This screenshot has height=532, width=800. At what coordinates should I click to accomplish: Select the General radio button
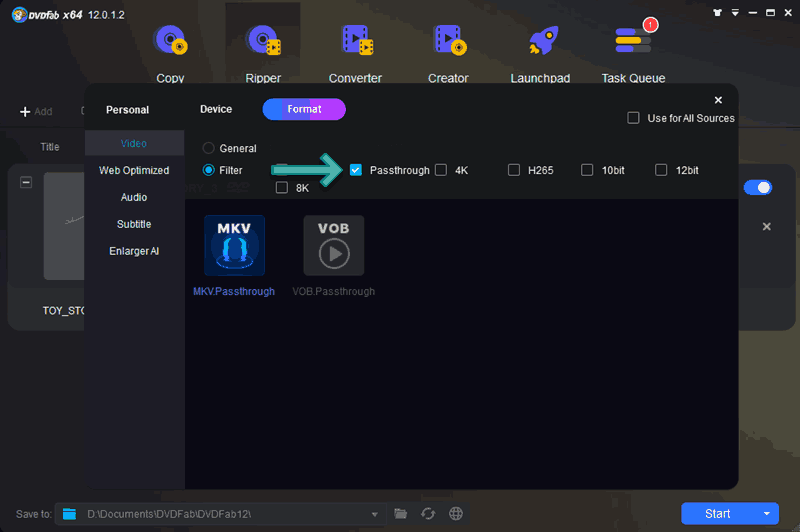[x=208, y=148]
